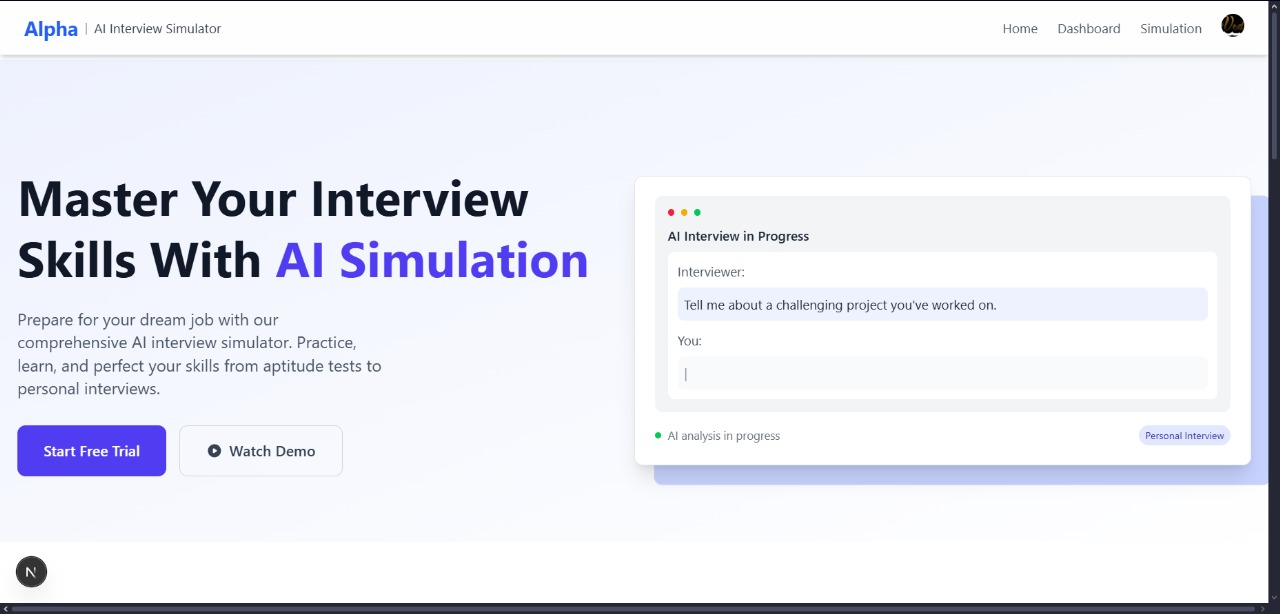Open the user profile avatar
This screenshot has width=1280, height=614.
(1233, 26)
